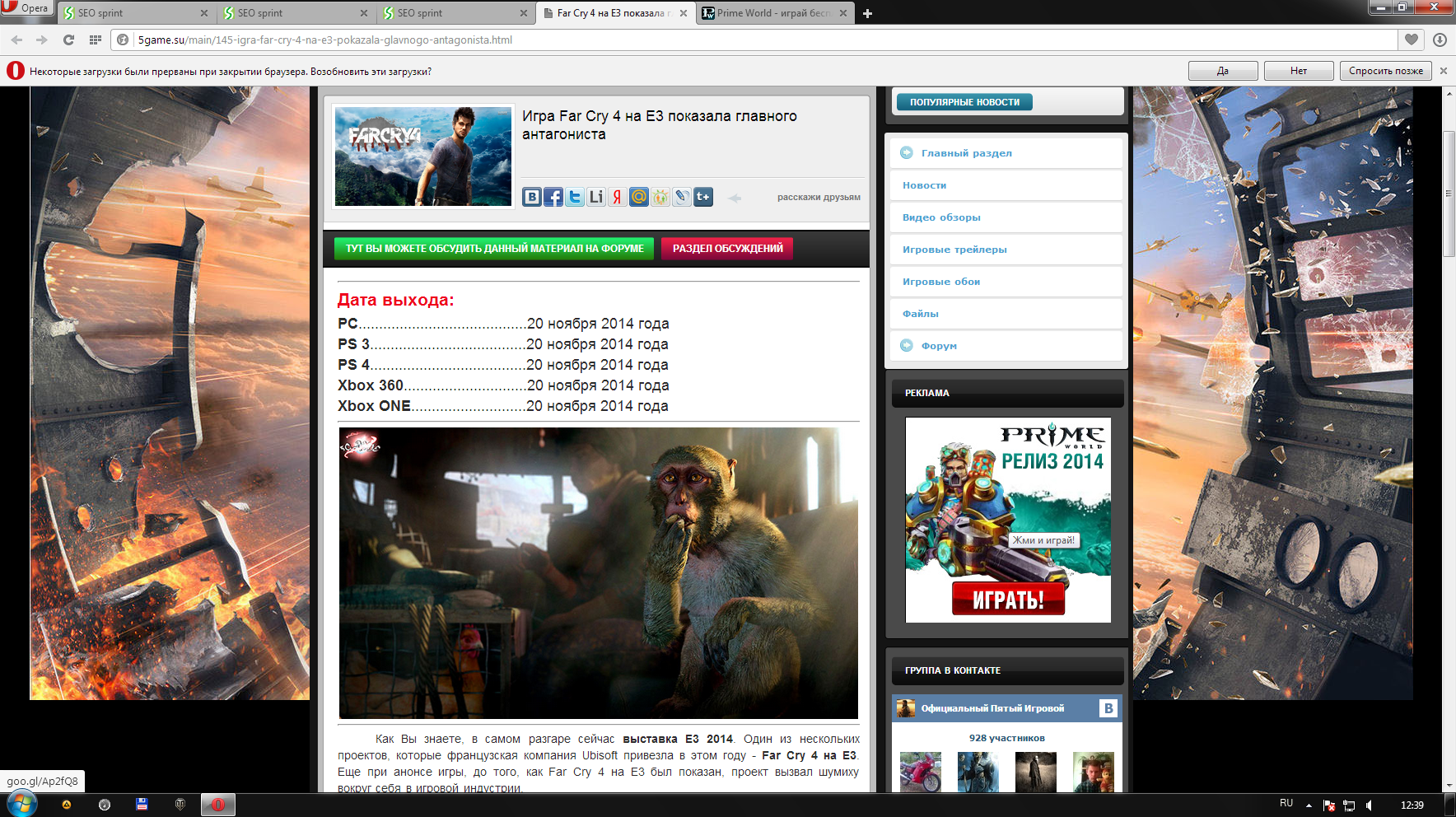Launch AIMP from the taskbar

[67, 805]
